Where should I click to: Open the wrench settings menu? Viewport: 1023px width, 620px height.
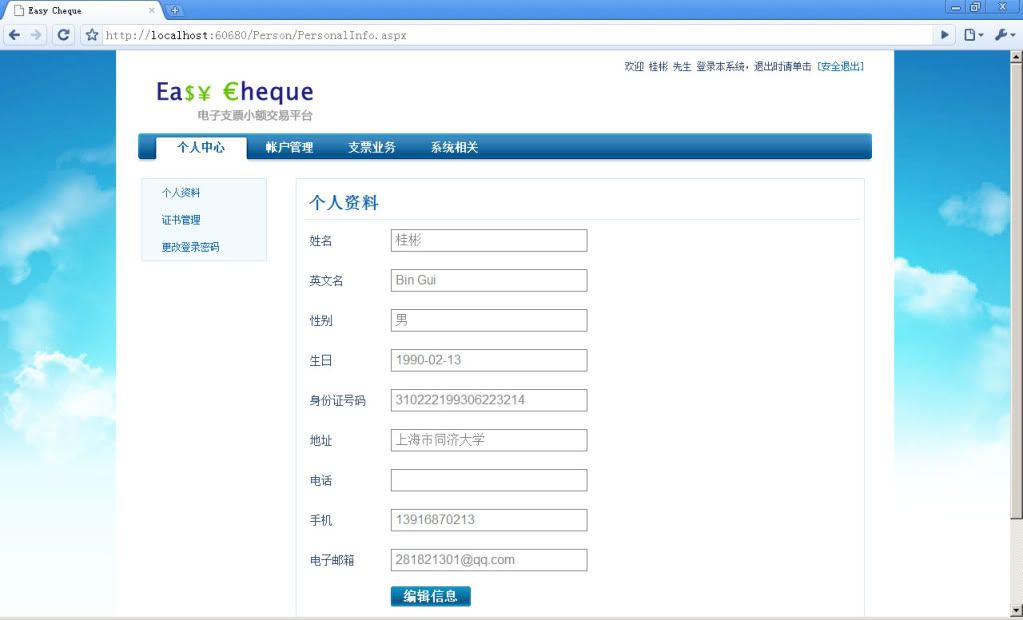(1004, 35)
